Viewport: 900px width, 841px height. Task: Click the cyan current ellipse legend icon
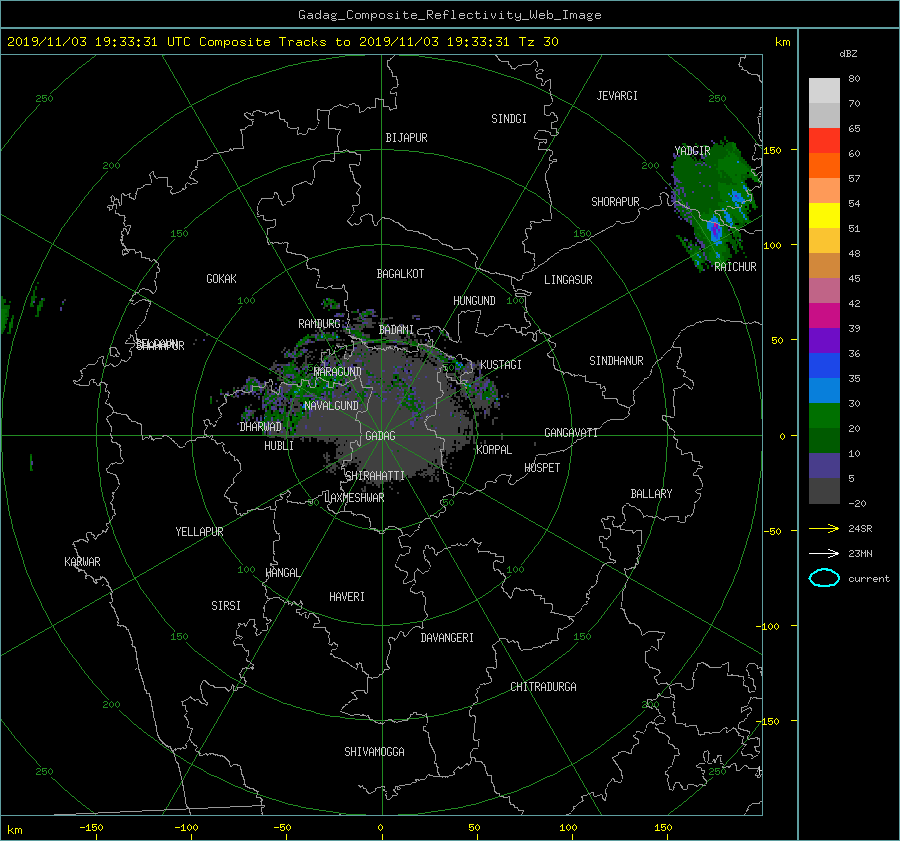(x=824, y=578)
